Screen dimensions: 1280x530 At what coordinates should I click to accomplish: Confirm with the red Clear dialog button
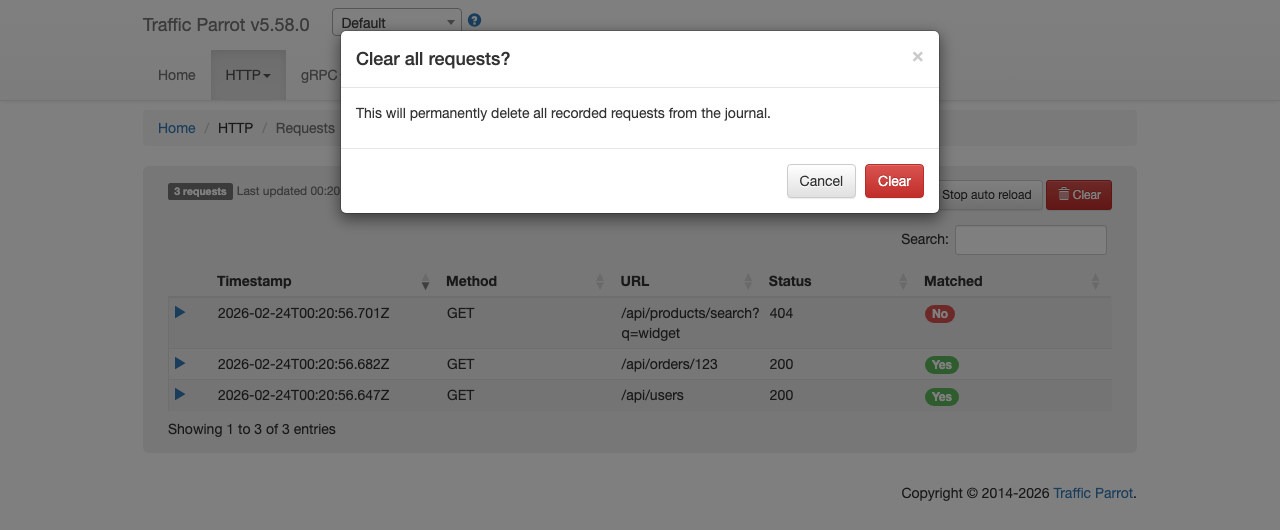point(894,181)
